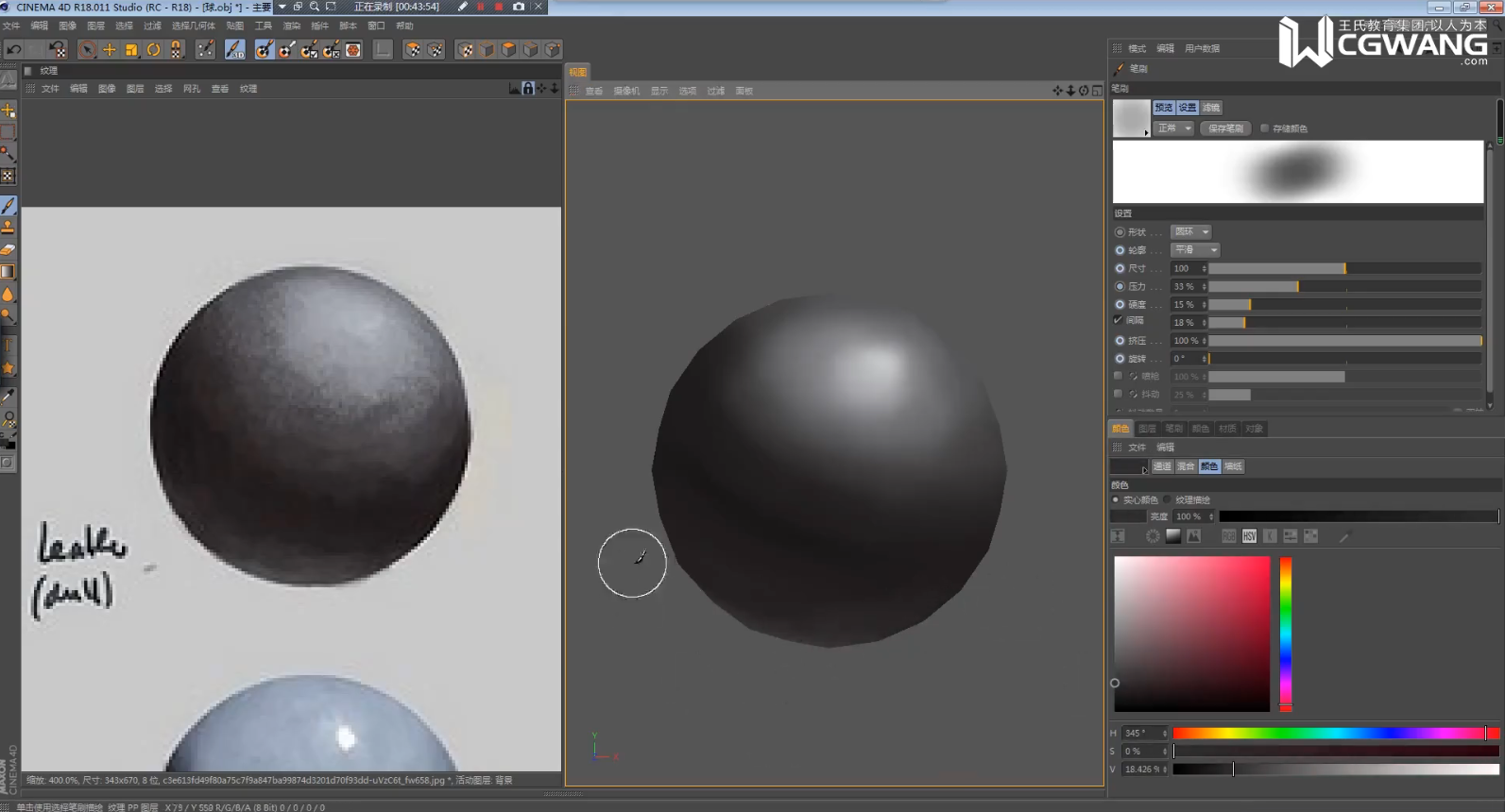The image size is (1505, 812).
Task: Select the Eyedropper tool in left toolbar
Action: (9, 397)
